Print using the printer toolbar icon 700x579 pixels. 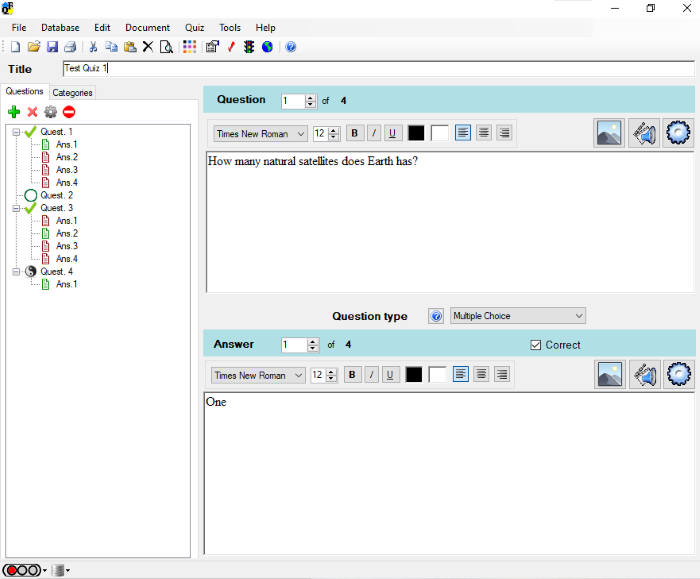click(71, 47)
